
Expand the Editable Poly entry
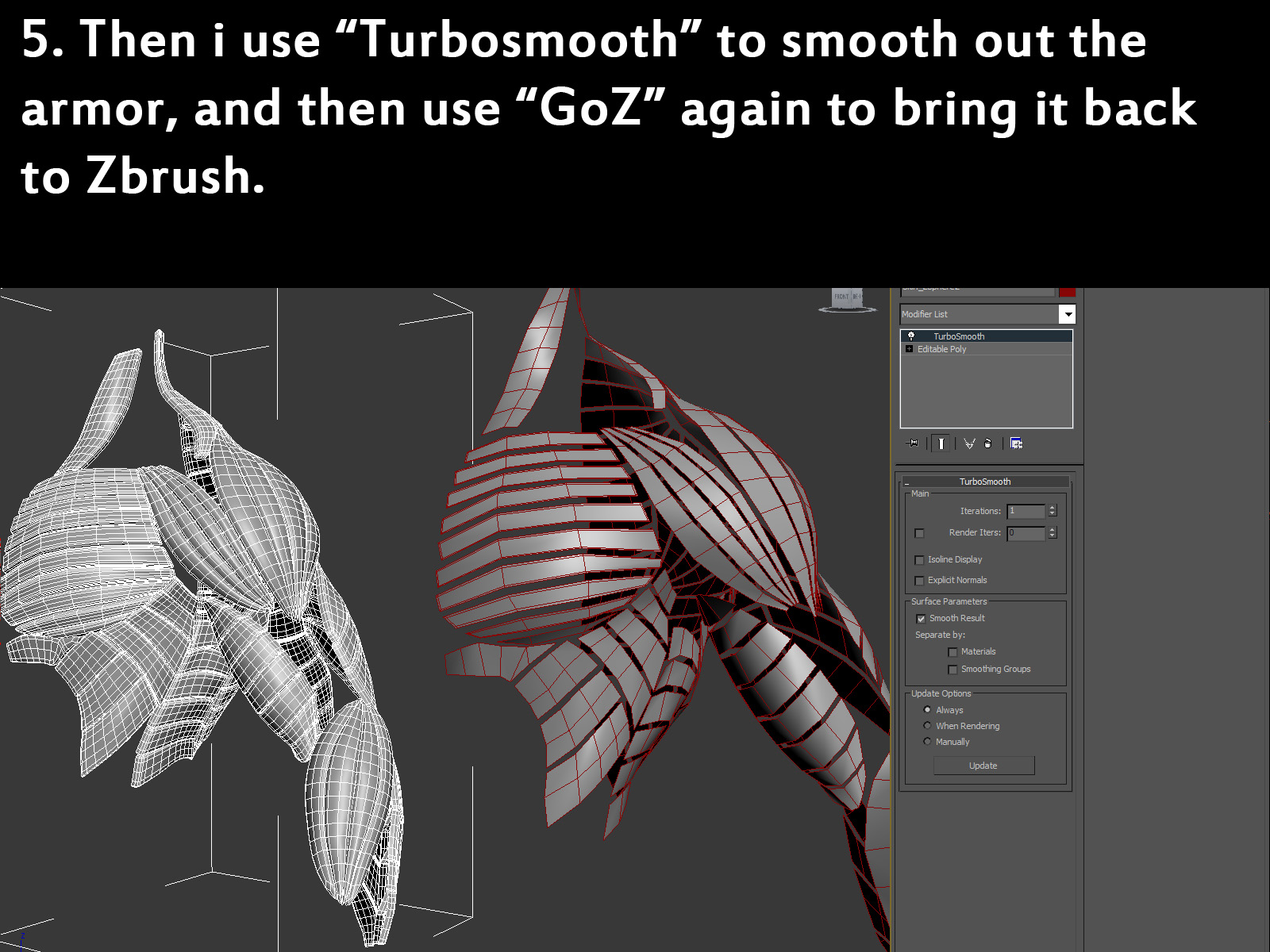tap(910, 349)
